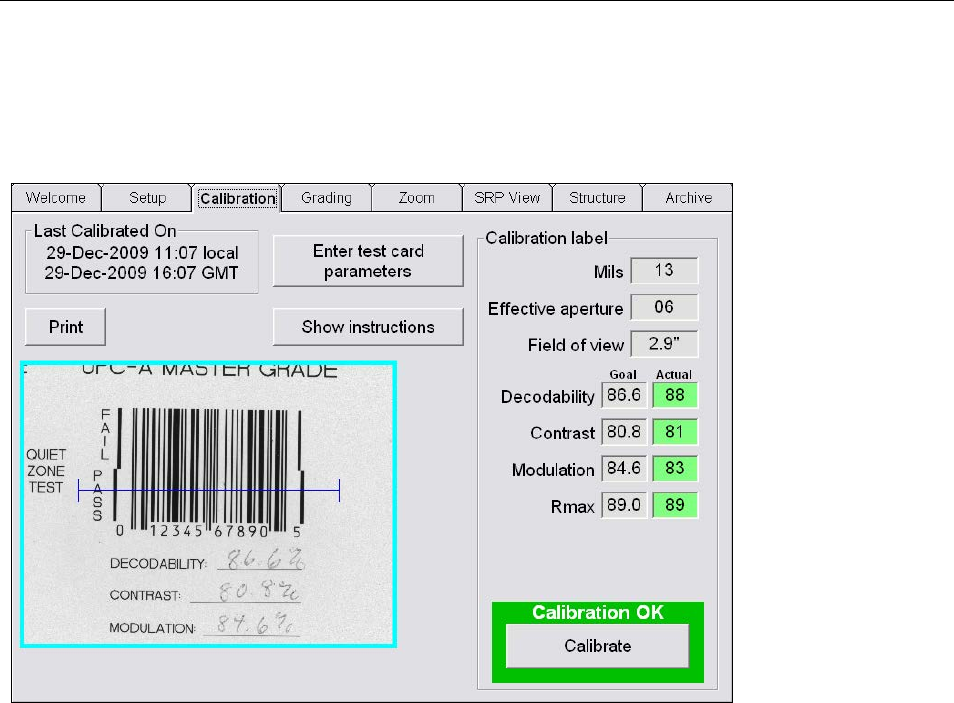The height and width of the screenshot is (703, 954).
Task: Click the 29-Dec-2009 11:07 local timestamp
Action: 142,253
